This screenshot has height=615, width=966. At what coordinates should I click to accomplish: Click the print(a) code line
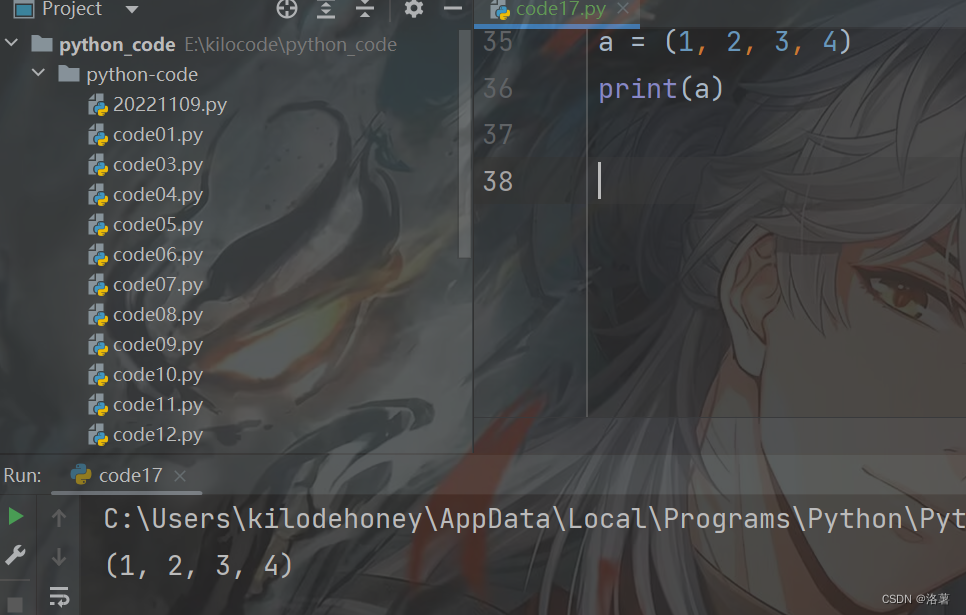click(x=660, y=89)
